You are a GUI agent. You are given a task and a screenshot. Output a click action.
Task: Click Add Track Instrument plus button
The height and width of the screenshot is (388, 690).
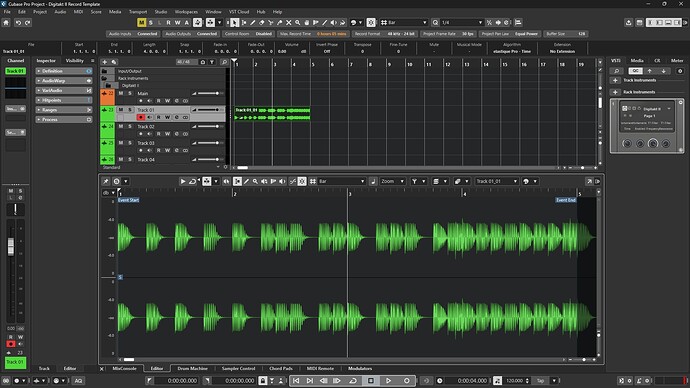point(615,80)
